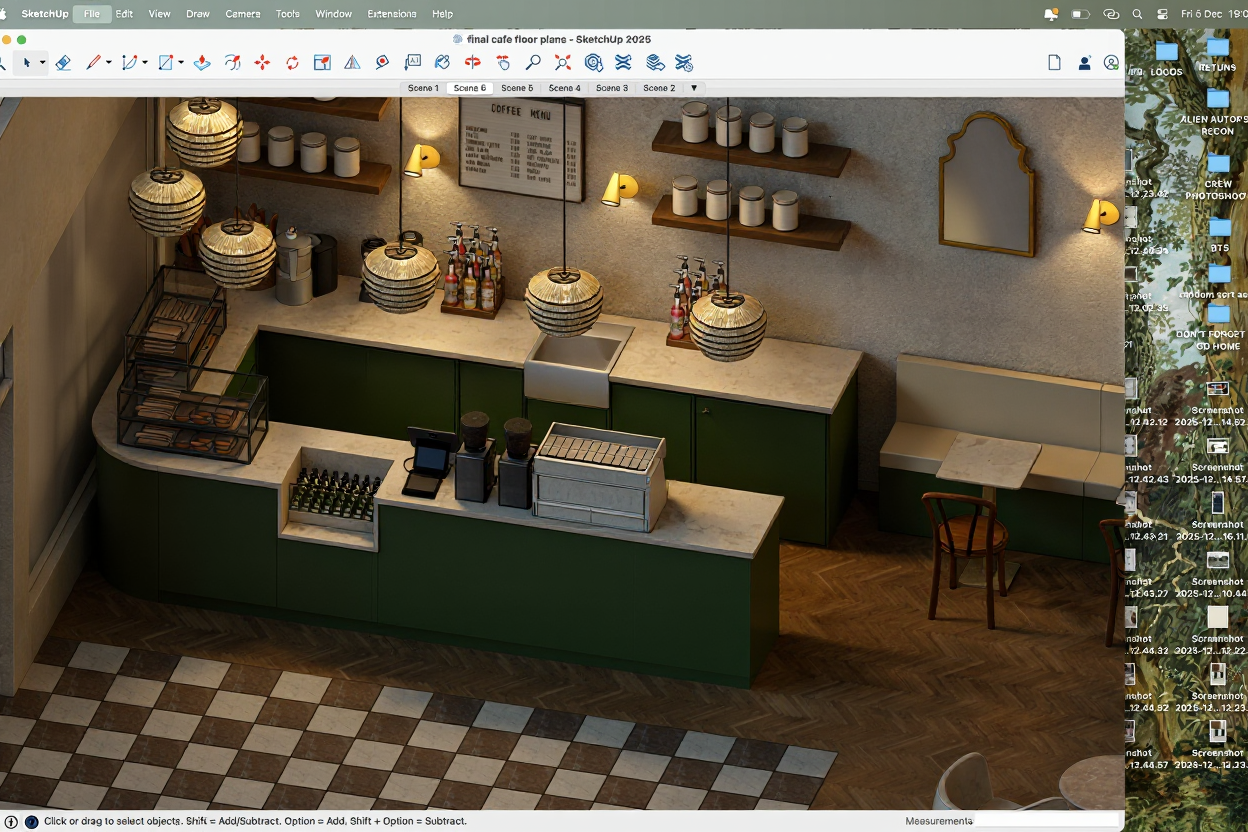Image resolution: width=1248 pixels, height=832 pixels.
Task: Open the Camera menu
Action: (243, 14)
